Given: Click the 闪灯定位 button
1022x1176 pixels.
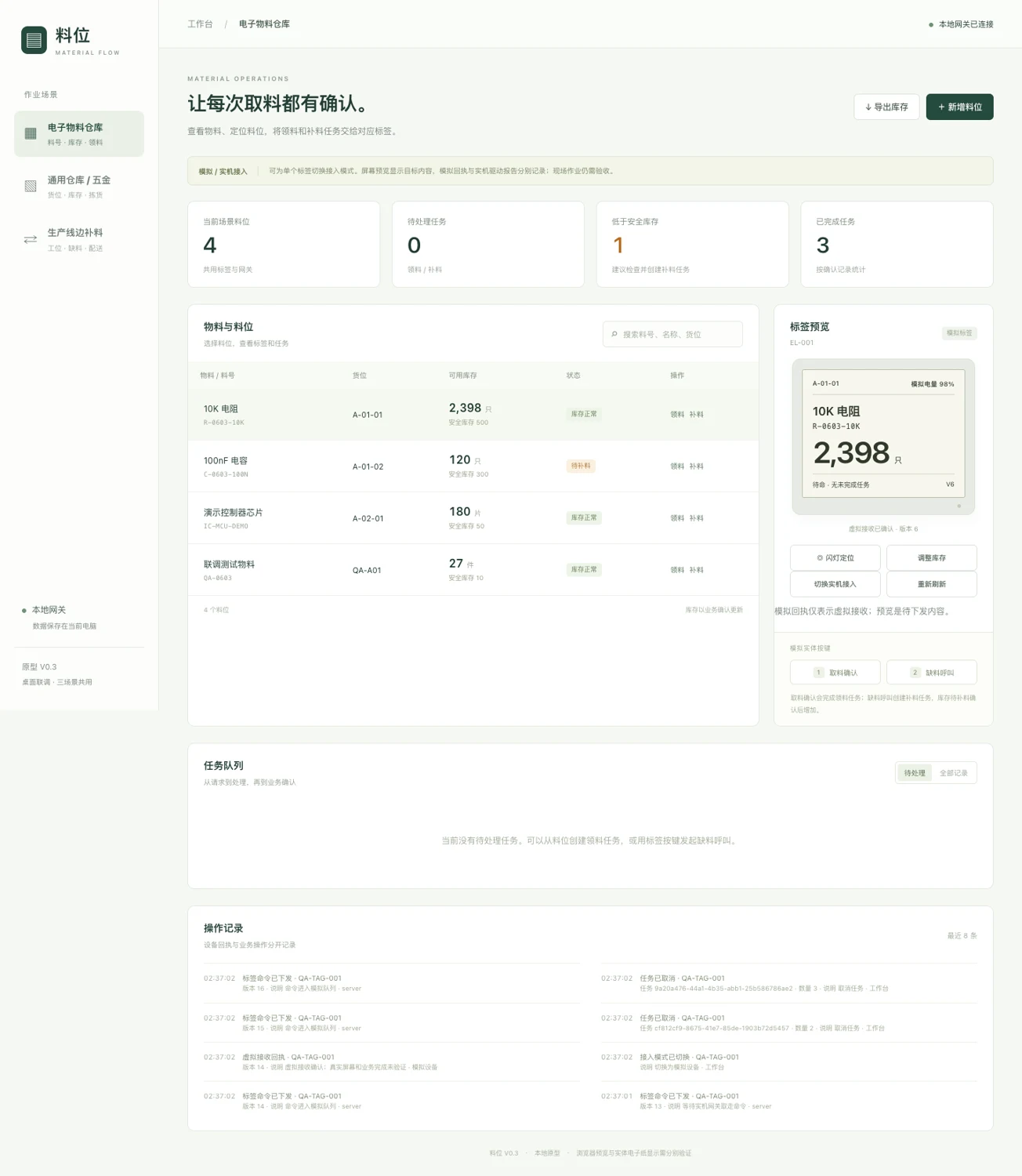Looking at the screenshot, I should pos(835,558).
